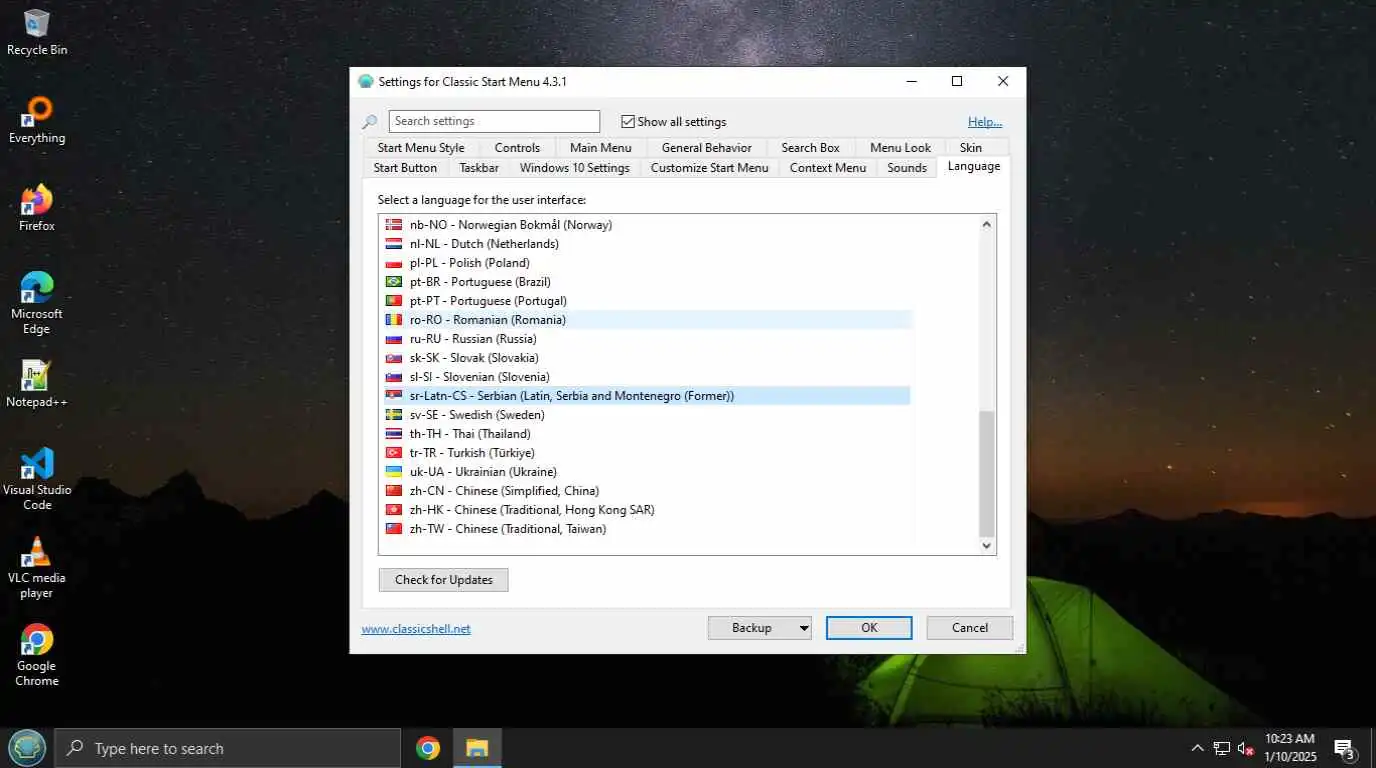Open the Sounds tab
Viewport: 1376px width, 768px height.
907,168
